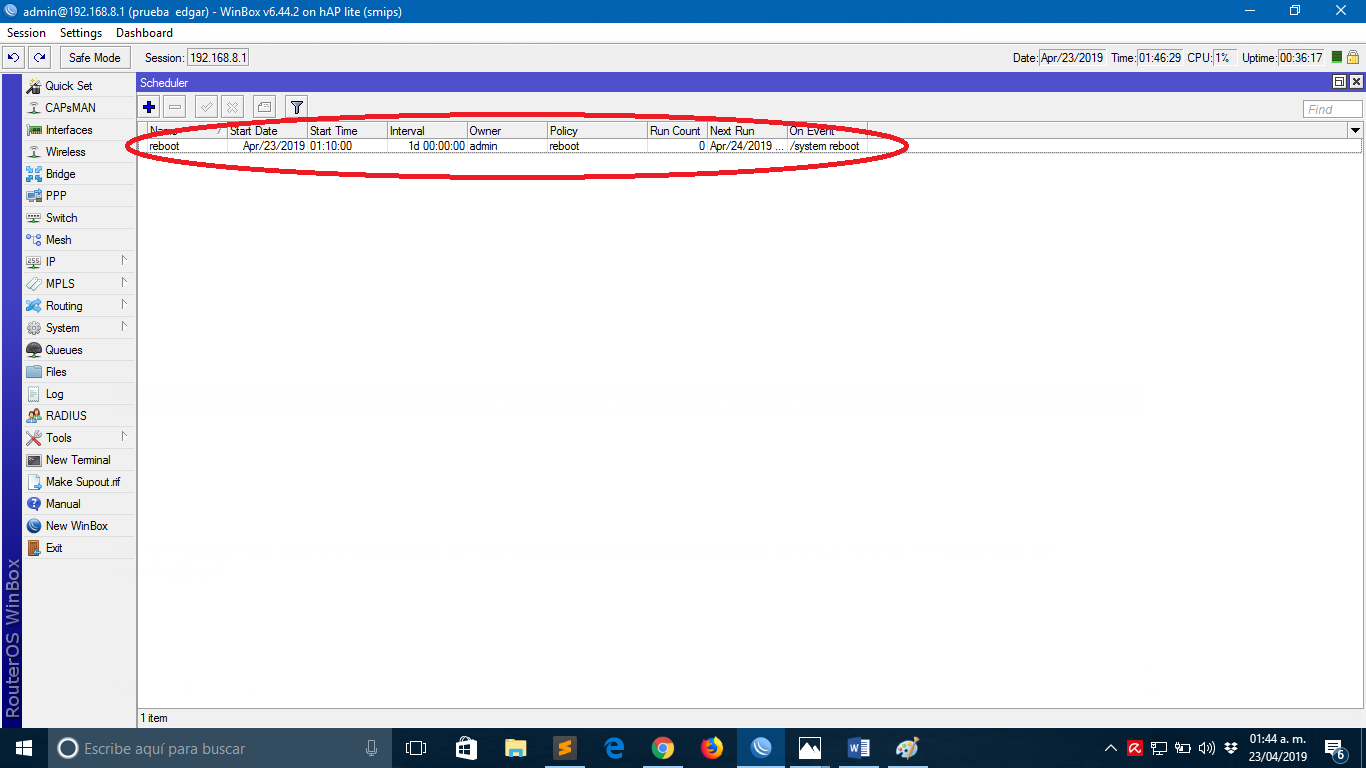Click the blue plus Add scheduler button
Screen dimensions: 1366x768
(149, 107)
